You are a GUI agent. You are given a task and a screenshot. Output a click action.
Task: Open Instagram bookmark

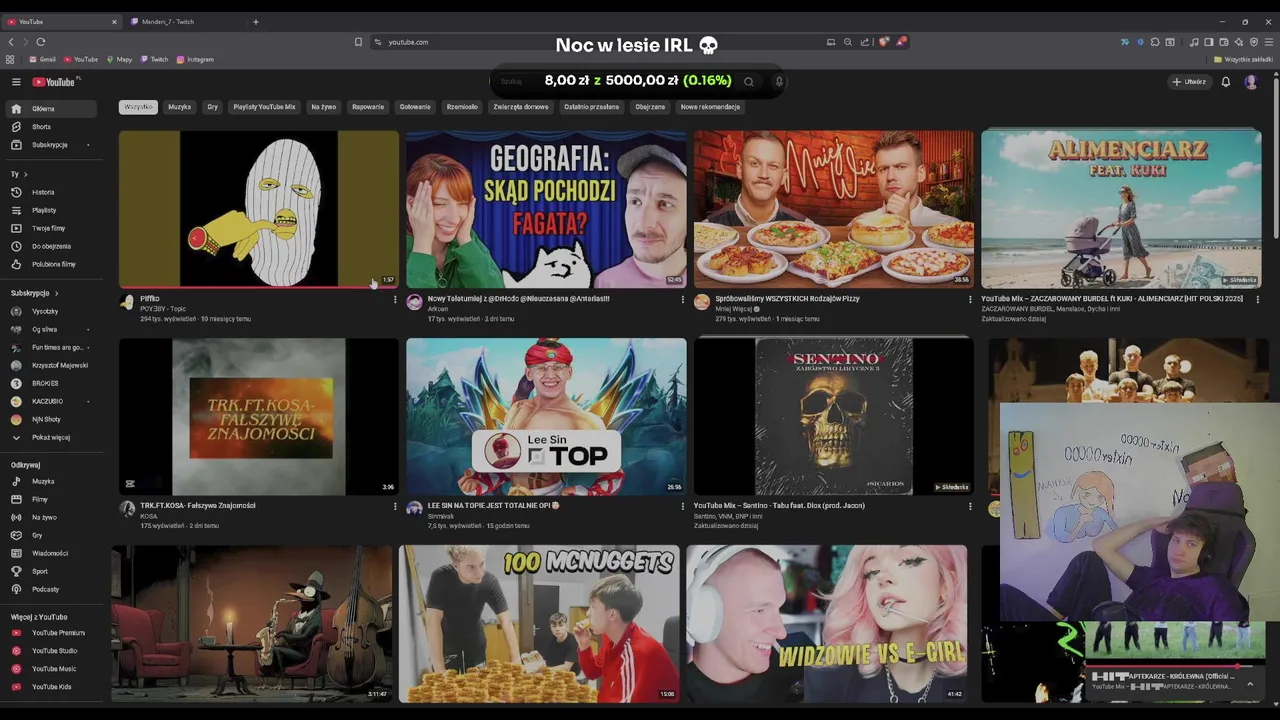(195, 59)
